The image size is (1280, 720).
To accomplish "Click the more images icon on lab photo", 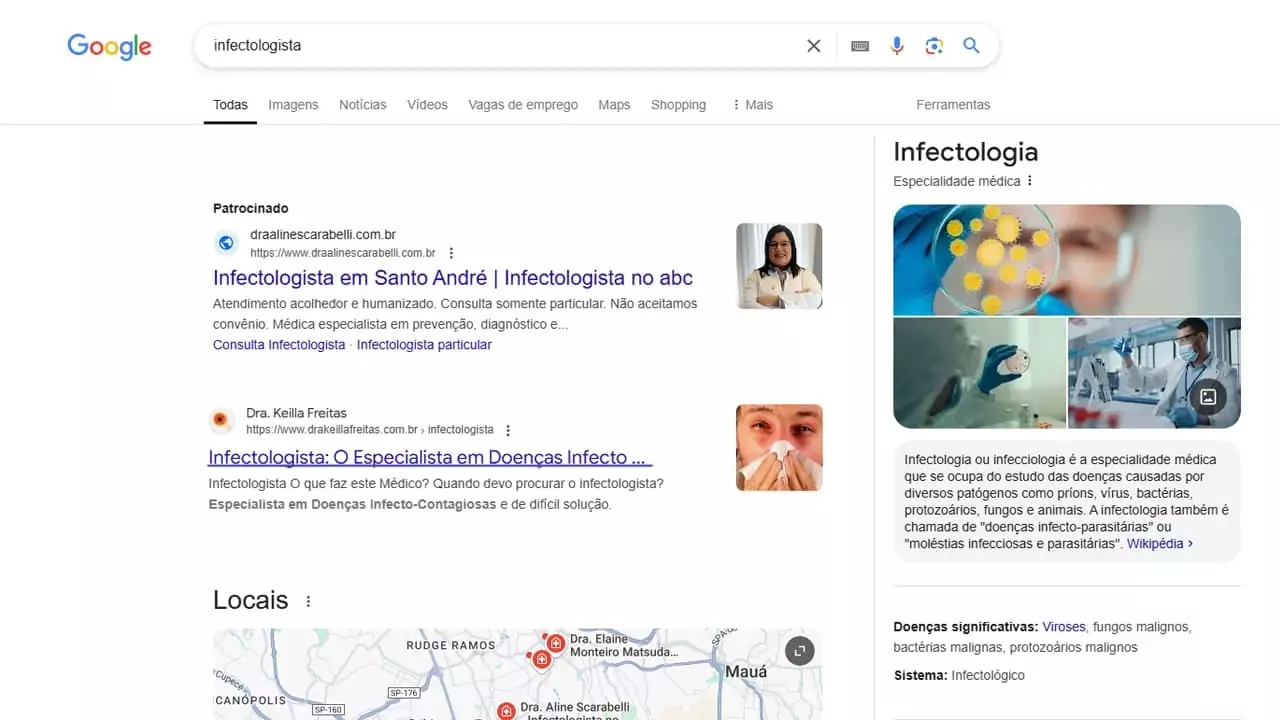I will (x=1208, y=397).
